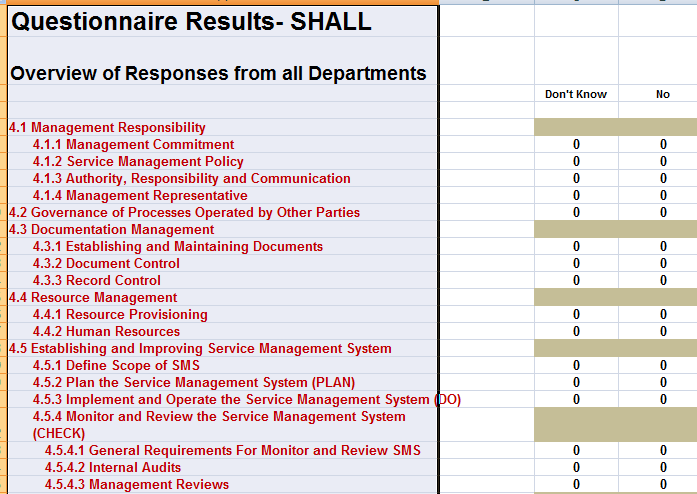Click No value for 4.2 Governance row
Image resolution: width=697 pixels, height=494 pixels.
click(663, 212)
